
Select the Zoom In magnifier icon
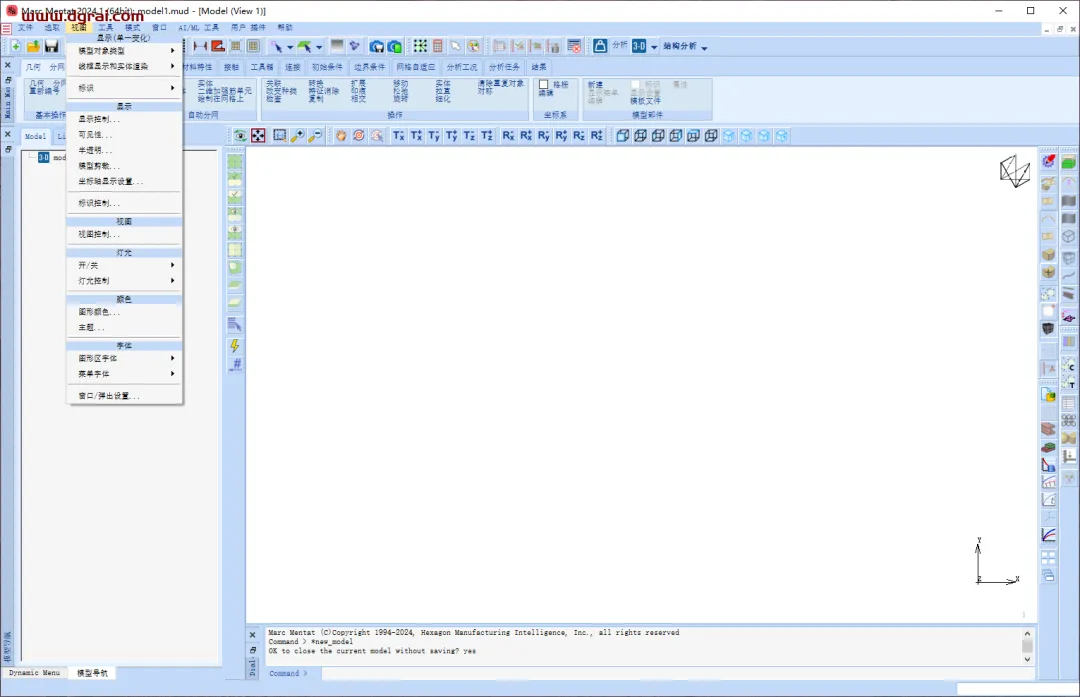click(298, 136)
